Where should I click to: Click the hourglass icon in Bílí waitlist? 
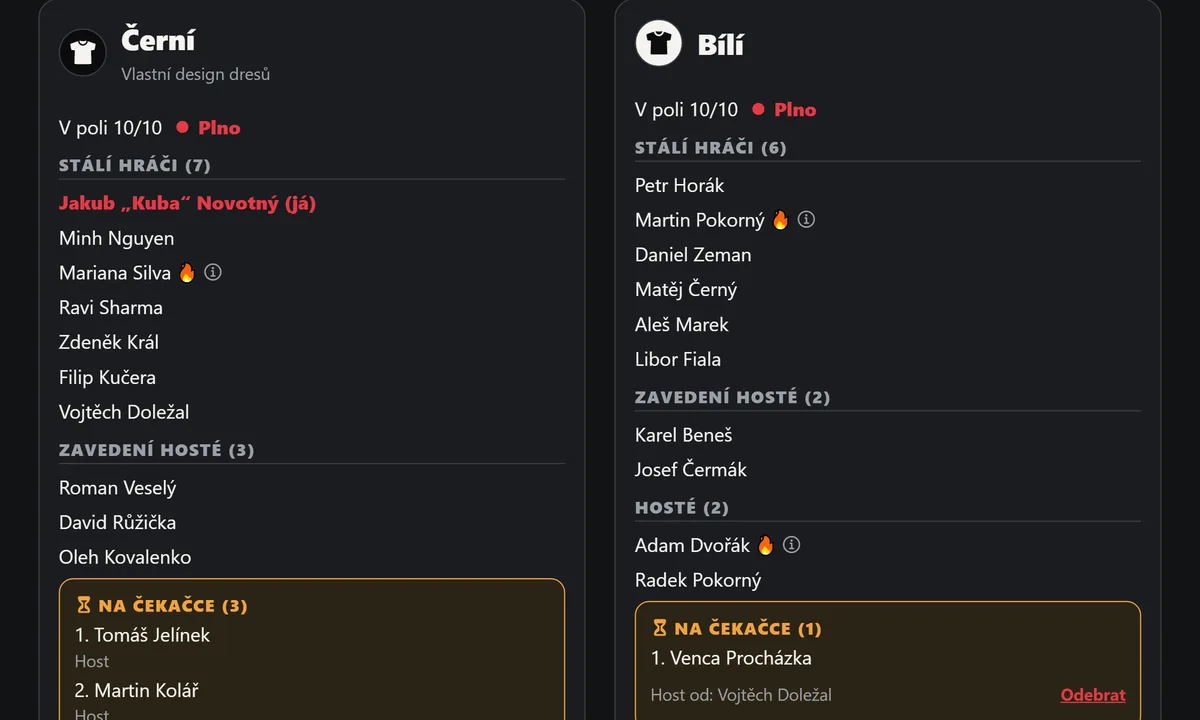point(660,628)
